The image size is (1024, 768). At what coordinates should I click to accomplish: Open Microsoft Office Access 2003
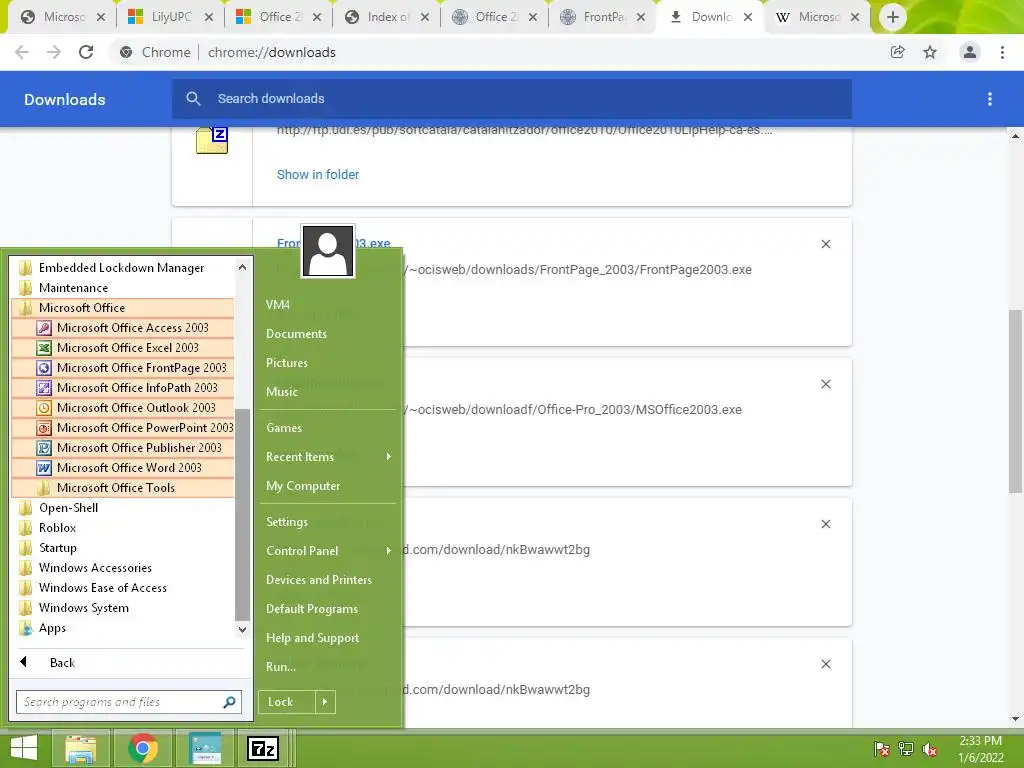123,328
